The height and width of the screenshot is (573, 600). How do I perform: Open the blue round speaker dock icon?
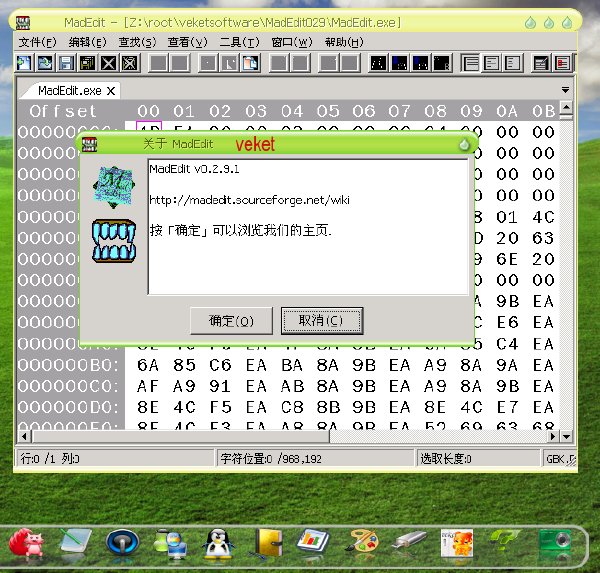click(122, 542)
